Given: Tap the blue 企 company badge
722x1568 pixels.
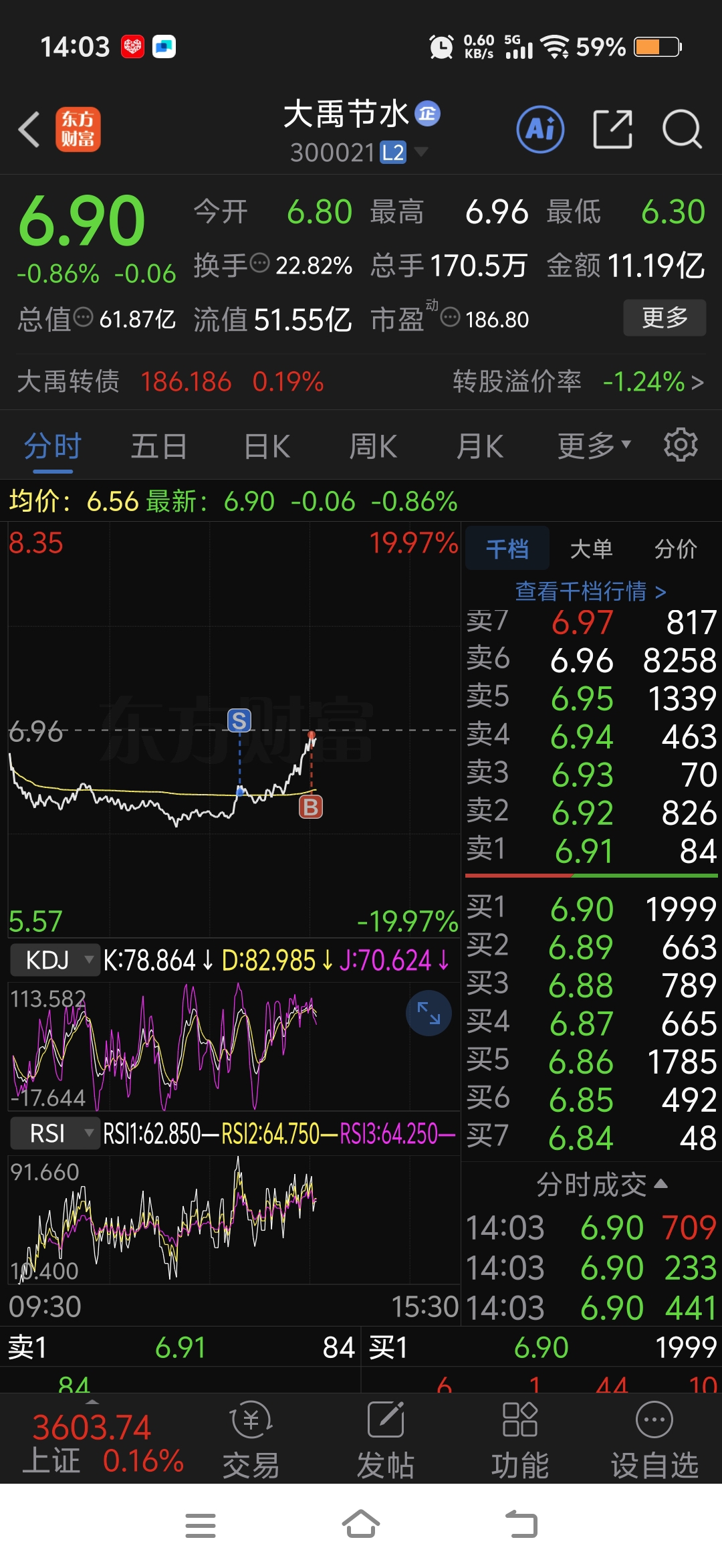Looking at the screenshot, I should click(428, 114).
